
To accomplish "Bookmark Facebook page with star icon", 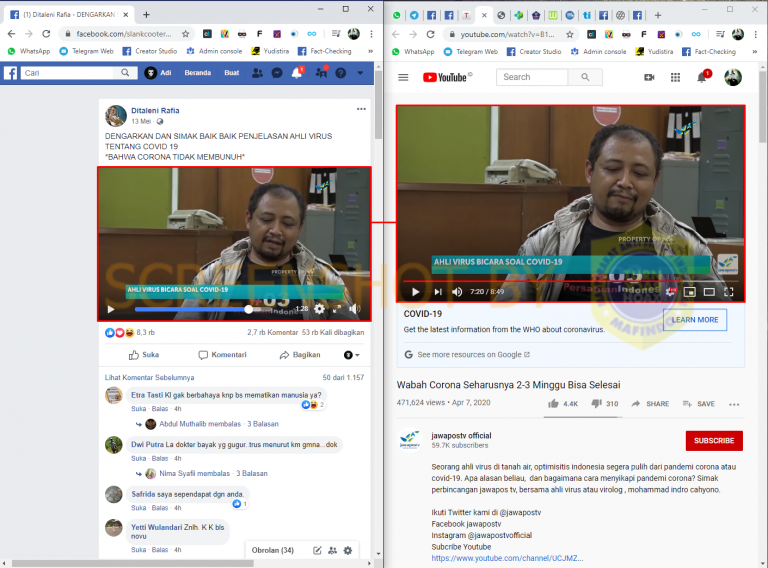I will click(x=185, y=34).
